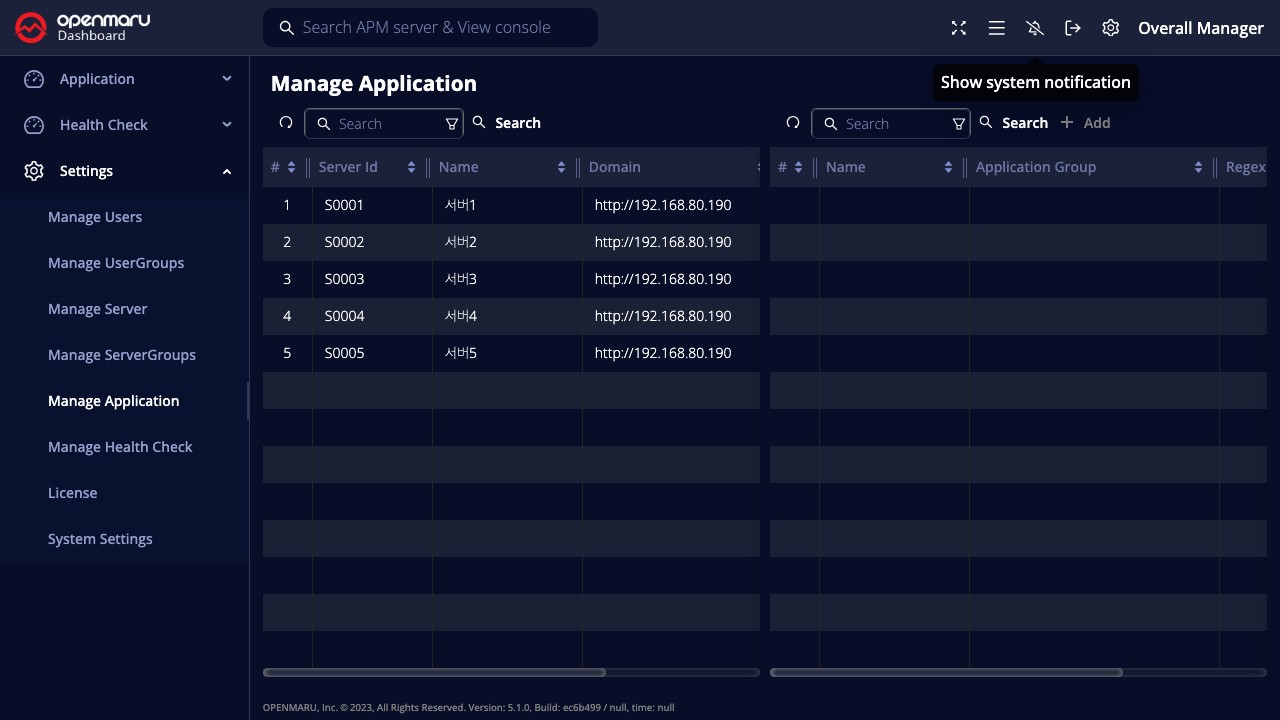Open Manage Users page

pos(95,217)
